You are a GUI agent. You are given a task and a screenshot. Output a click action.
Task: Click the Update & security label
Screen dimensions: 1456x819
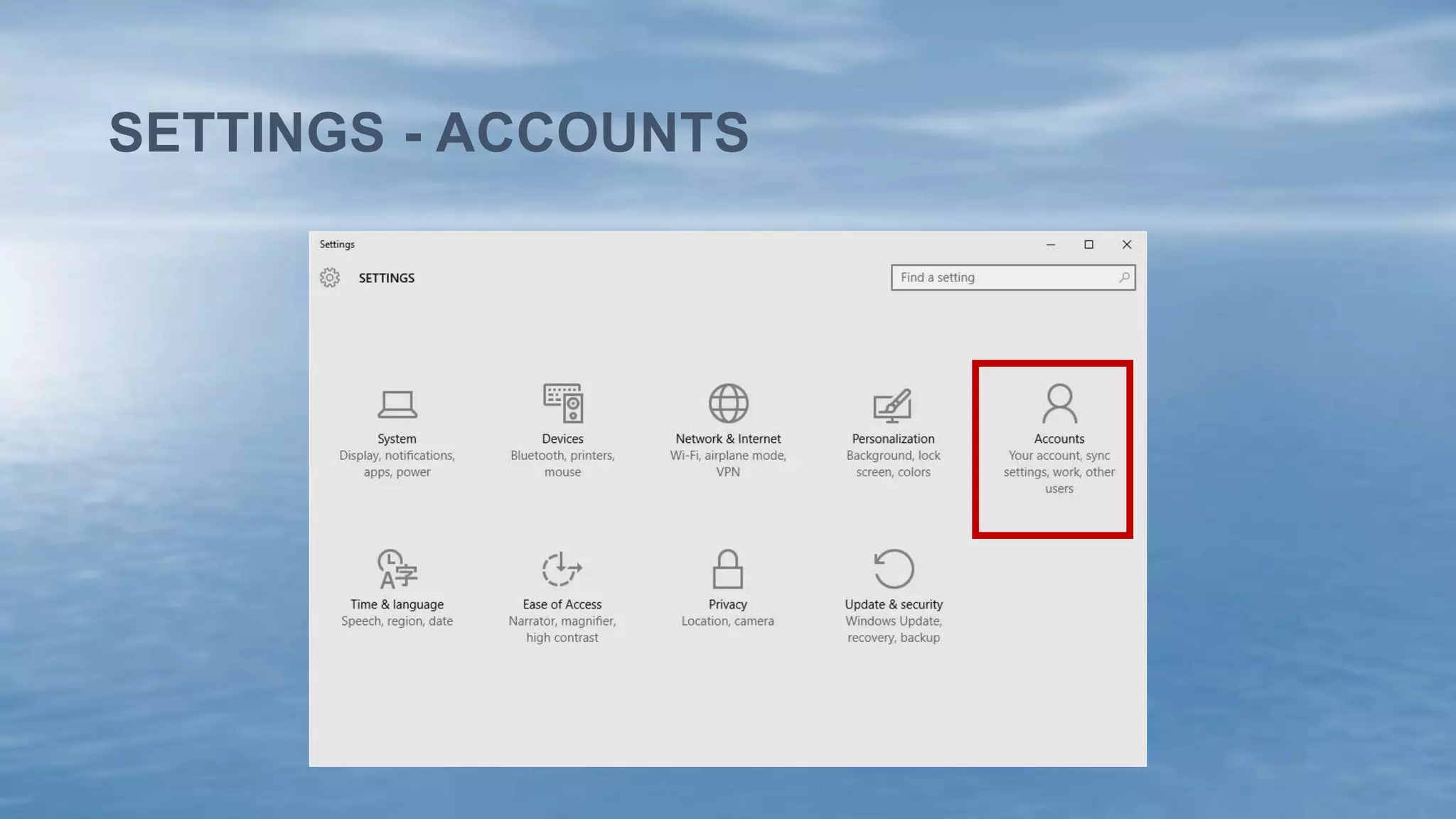[x=894, y=604]
